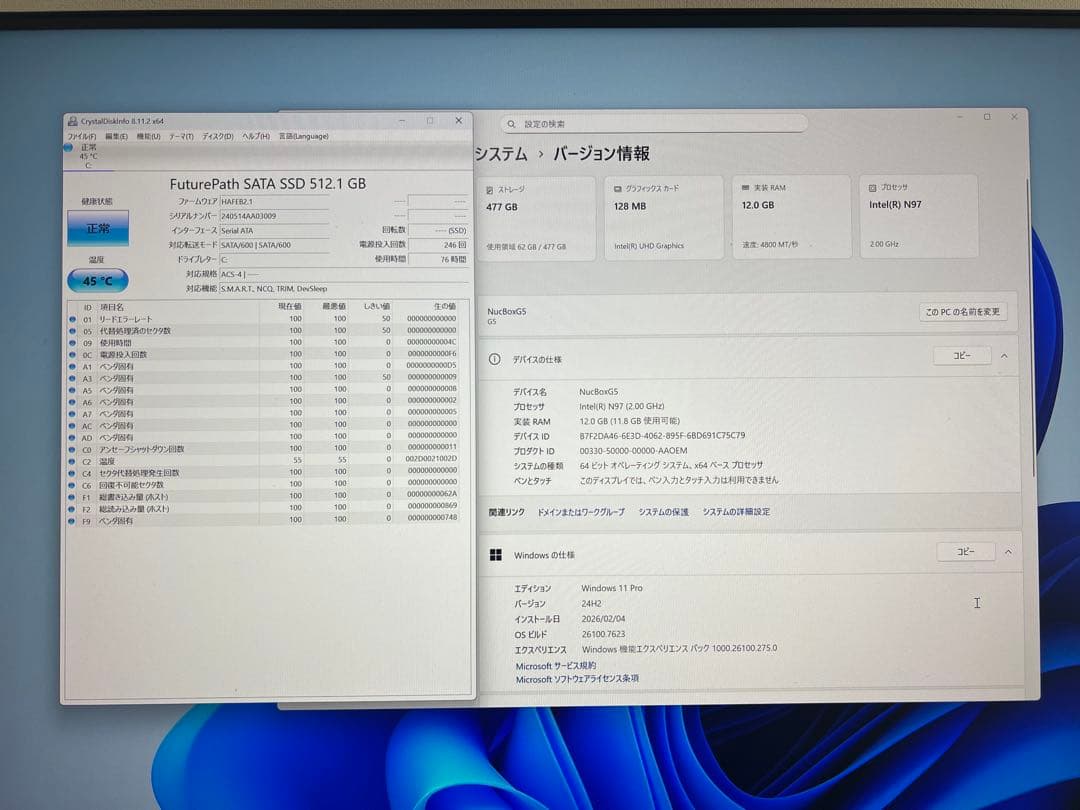Click the blue 正常 health status button

pos(98,228)
